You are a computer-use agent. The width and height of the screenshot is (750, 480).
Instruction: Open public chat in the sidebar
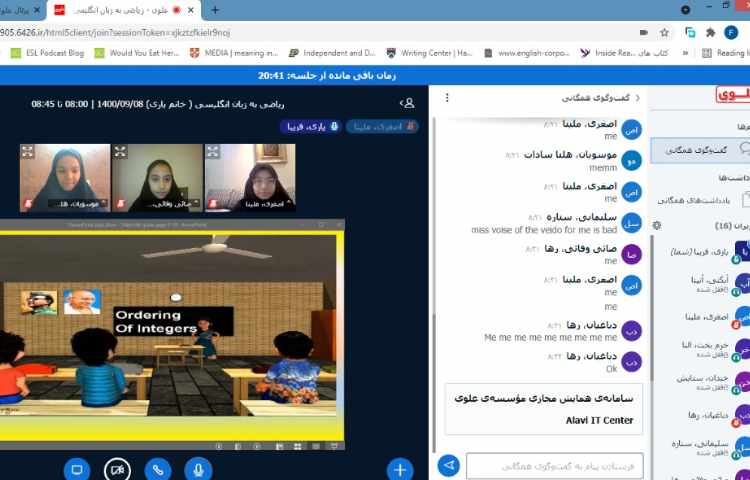700,150
